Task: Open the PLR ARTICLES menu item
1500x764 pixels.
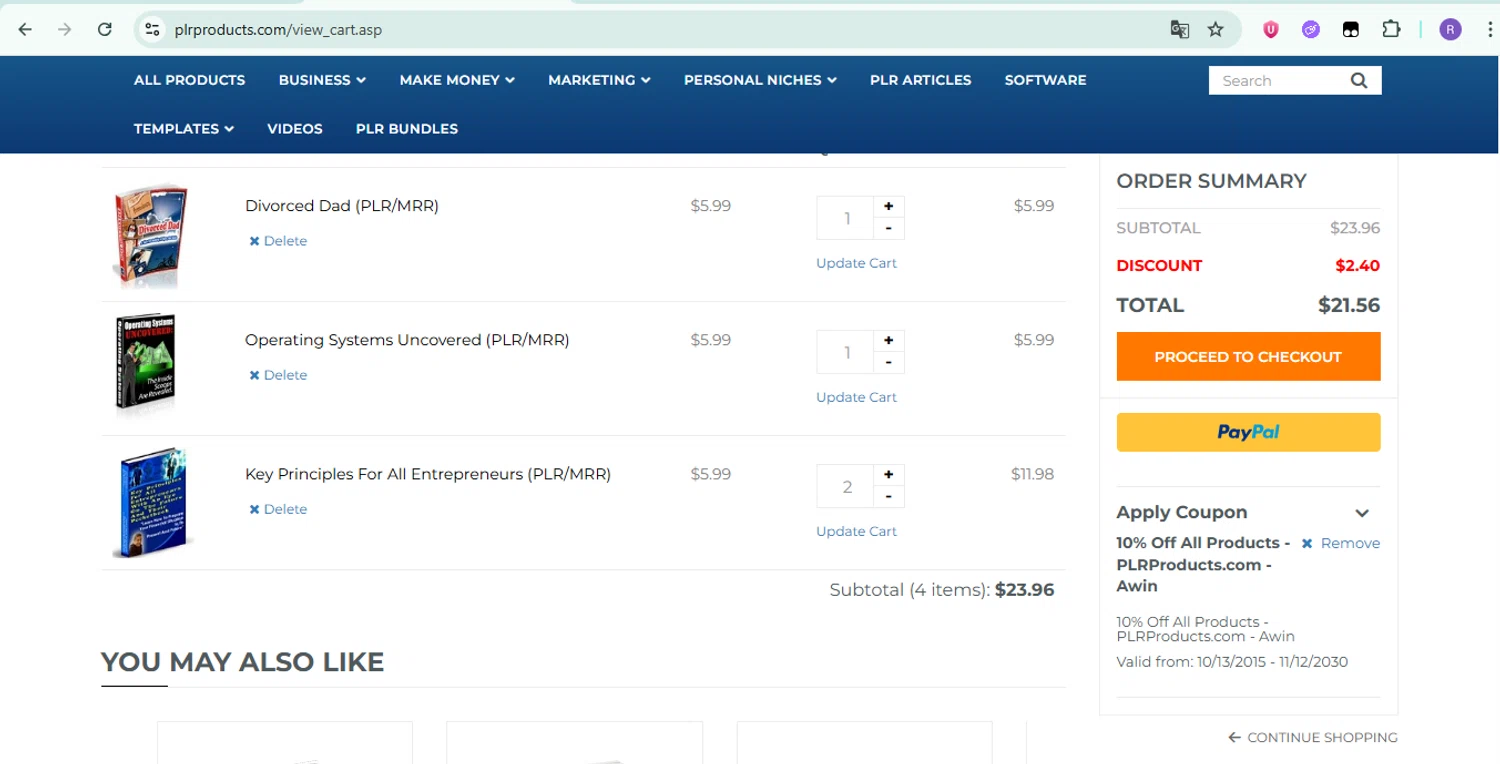Action: (920, 80)
